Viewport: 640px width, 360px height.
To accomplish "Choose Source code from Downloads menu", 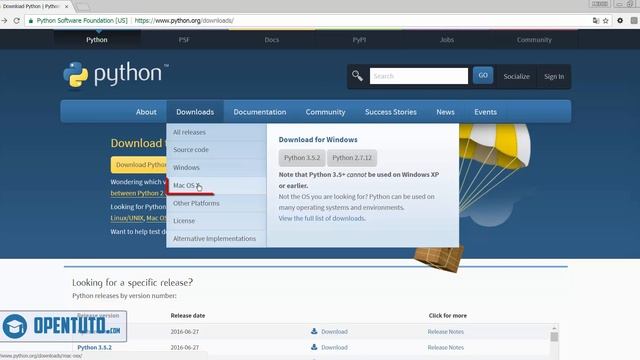I will tap(216, 150).
